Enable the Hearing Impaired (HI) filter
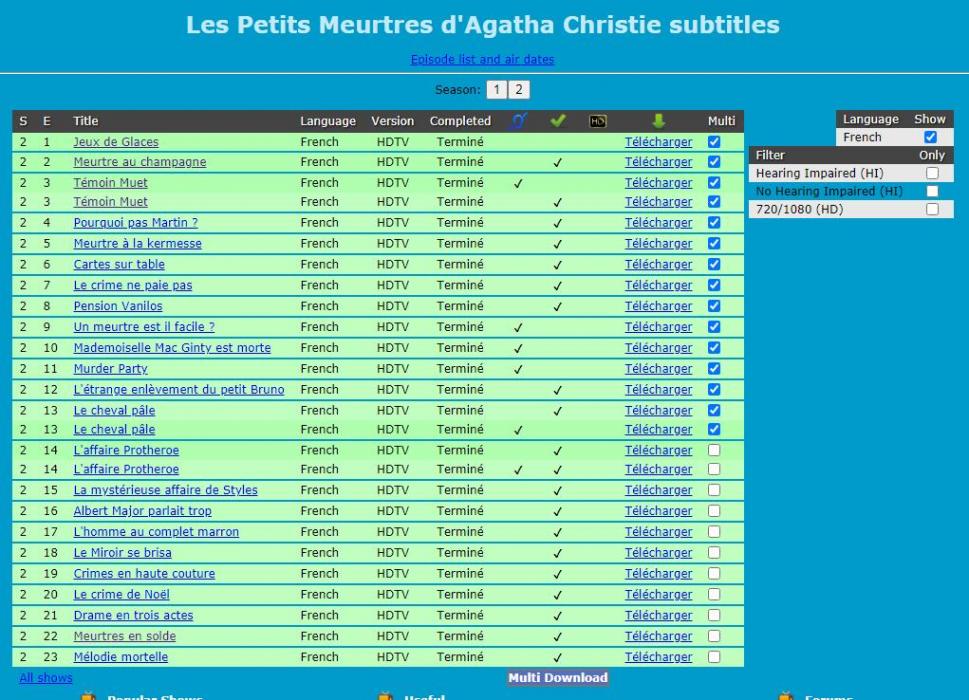 tap(932, 174)
